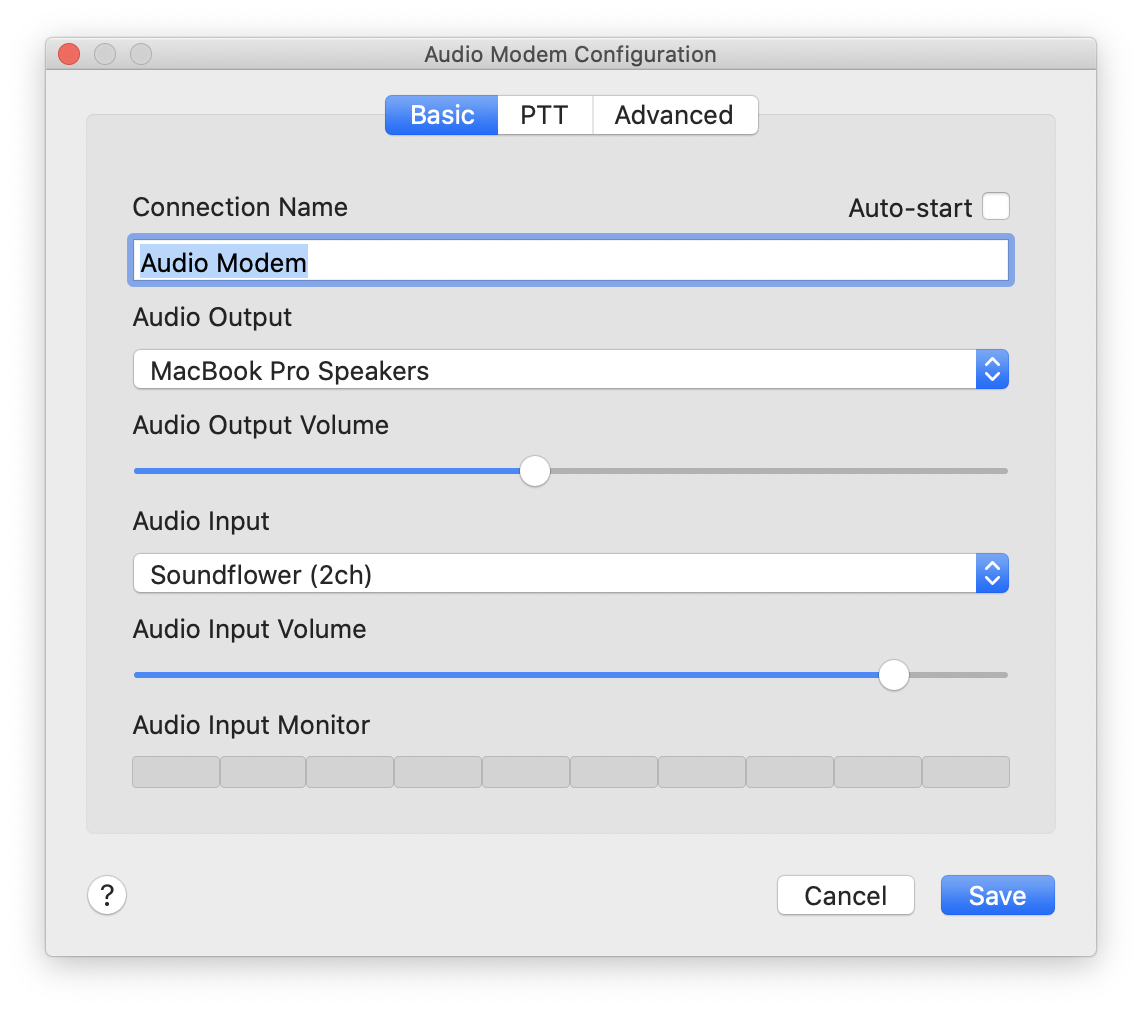Click the Audio Modem Configuration window title
The width and height of the screenshot is (1142, 1010).
[x=570, y=55]
